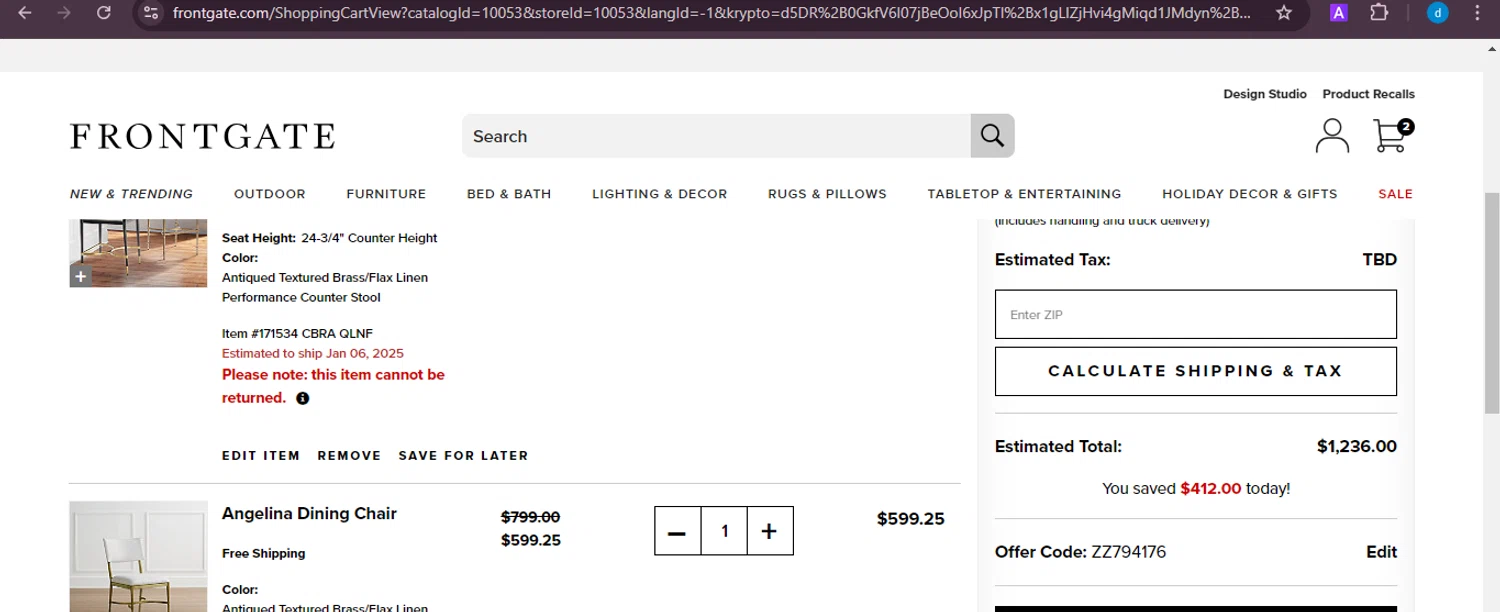Open the Rugs & Pillows menu
Screen dimensions: 1500x612
click(x=827, y=194)
